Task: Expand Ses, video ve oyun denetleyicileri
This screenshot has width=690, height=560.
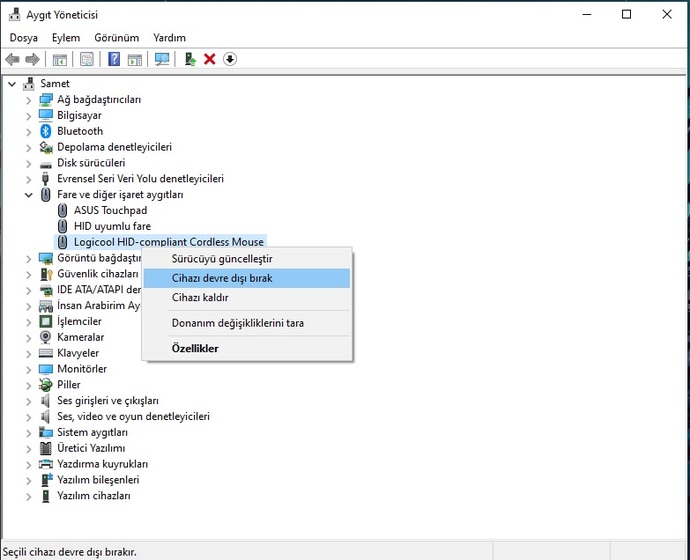Action: pos(29,417)
